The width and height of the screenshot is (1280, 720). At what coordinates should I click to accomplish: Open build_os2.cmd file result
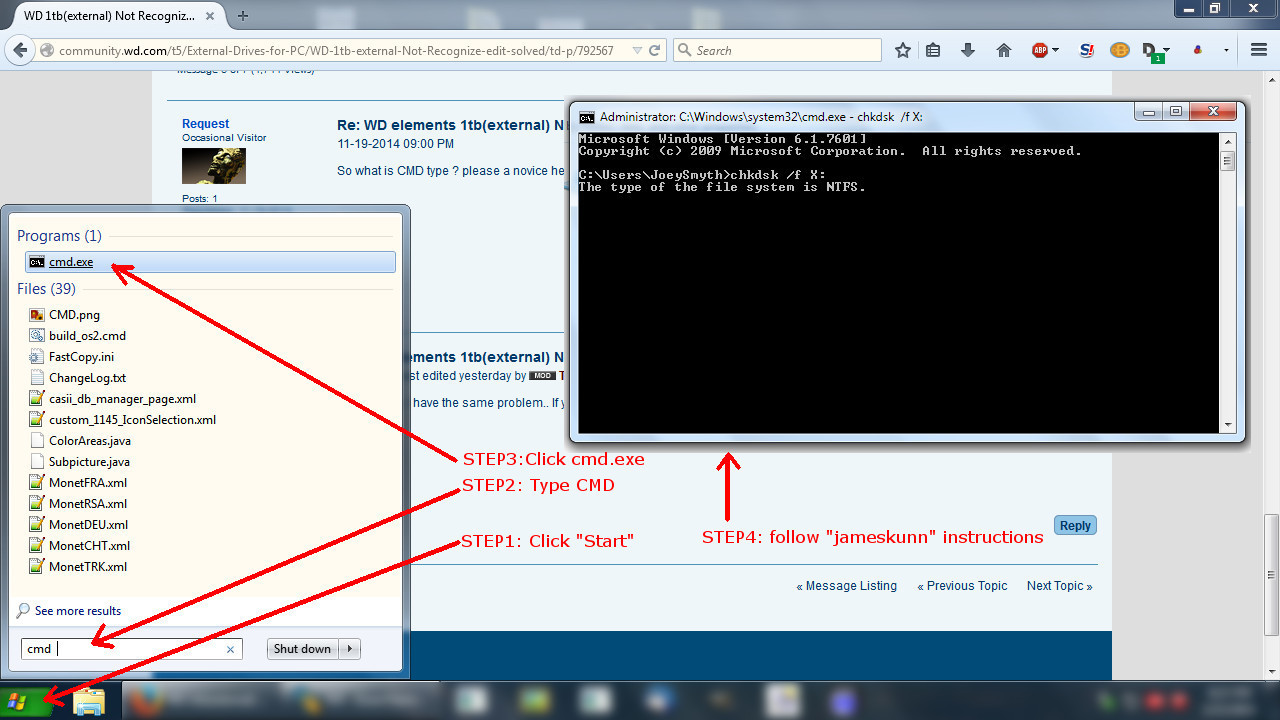point(87,336)
